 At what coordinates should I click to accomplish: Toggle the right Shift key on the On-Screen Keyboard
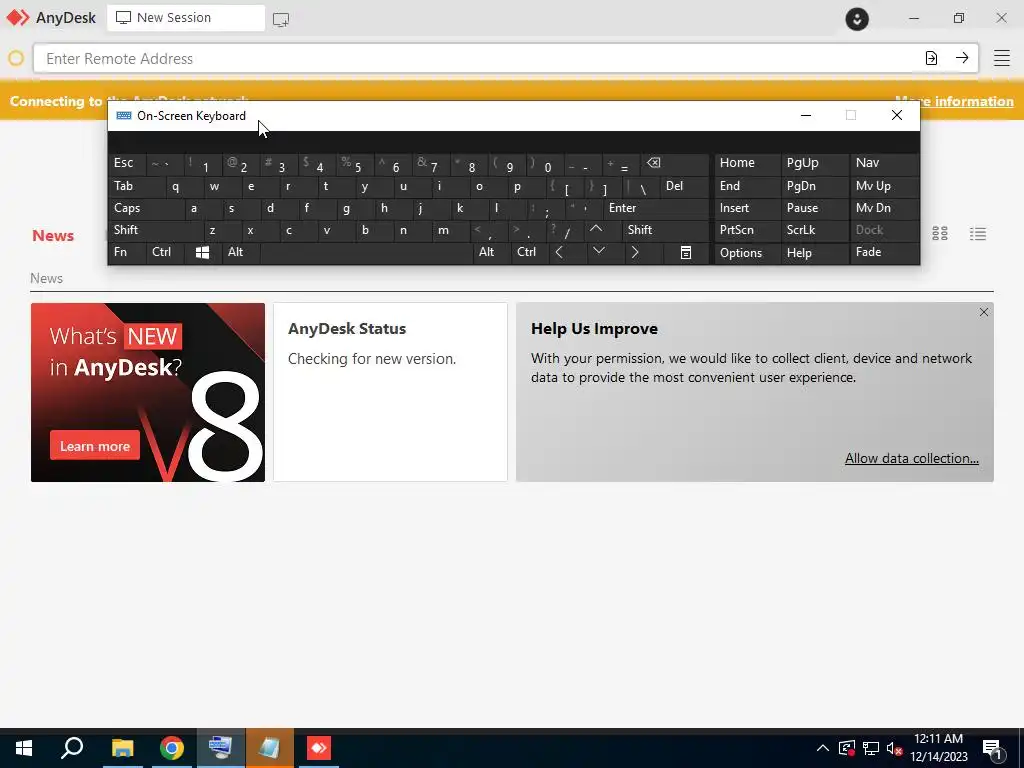666,230
